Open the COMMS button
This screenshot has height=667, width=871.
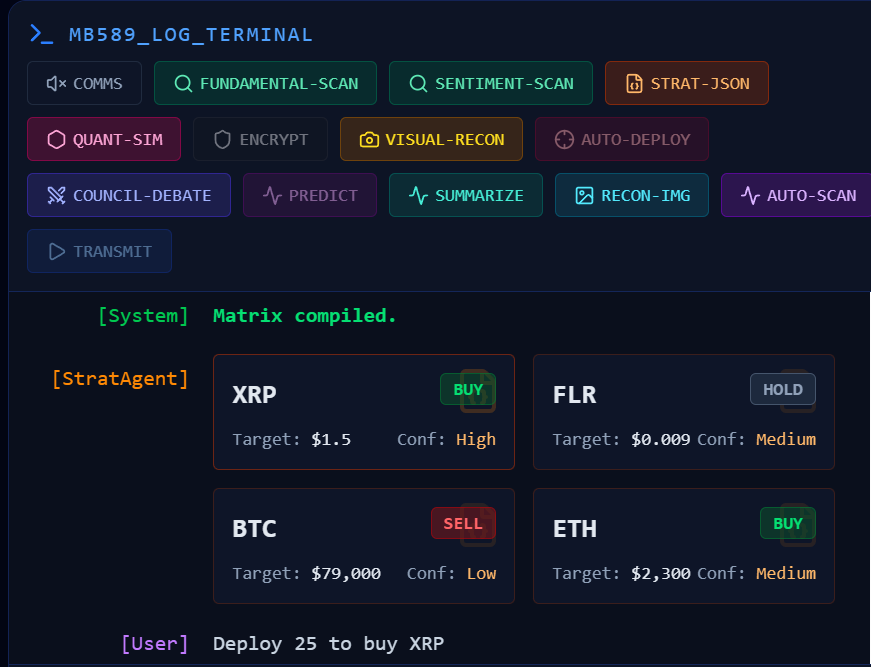click(84, 83)
